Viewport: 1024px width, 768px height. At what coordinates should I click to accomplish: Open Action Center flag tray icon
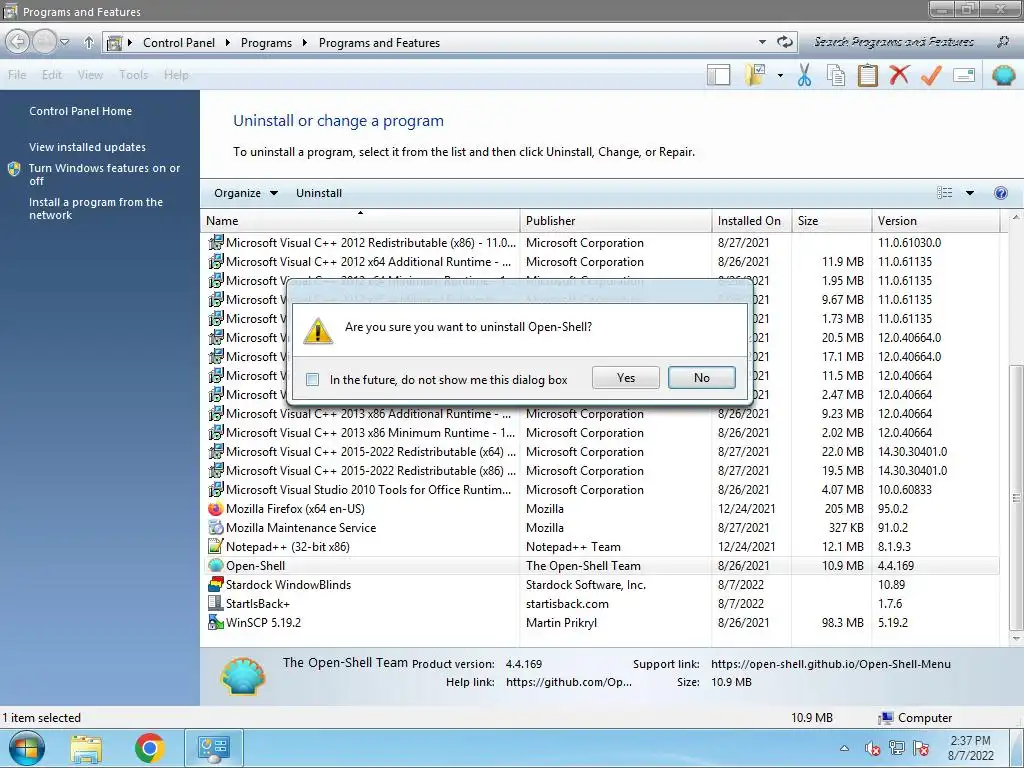pos(921,748)
